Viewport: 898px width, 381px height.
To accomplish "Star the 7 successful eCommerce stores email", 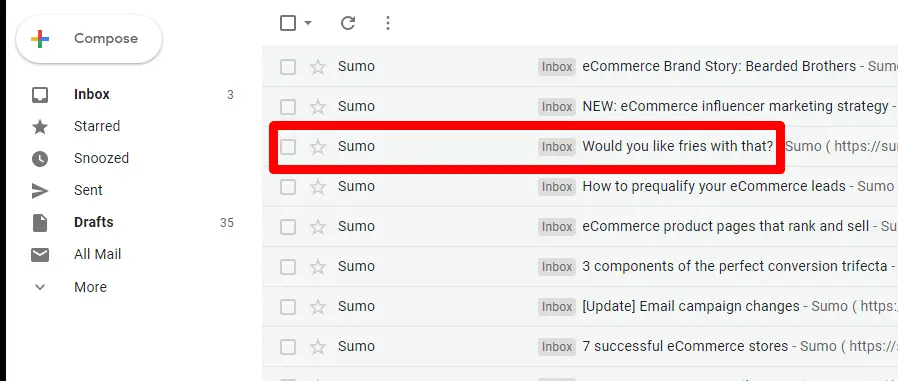I will coord(318,347).
